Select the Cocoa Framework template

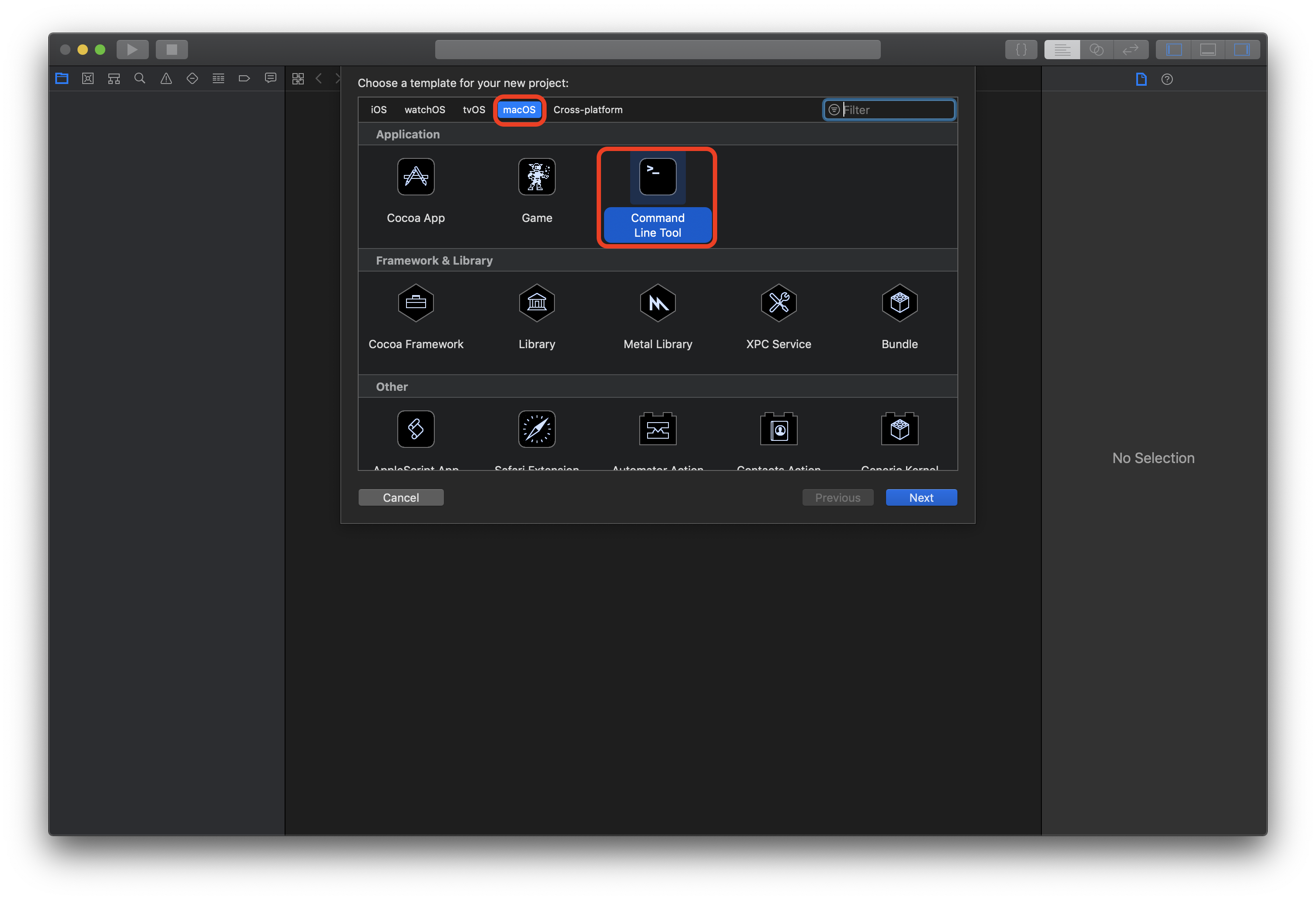click(416, 317)
